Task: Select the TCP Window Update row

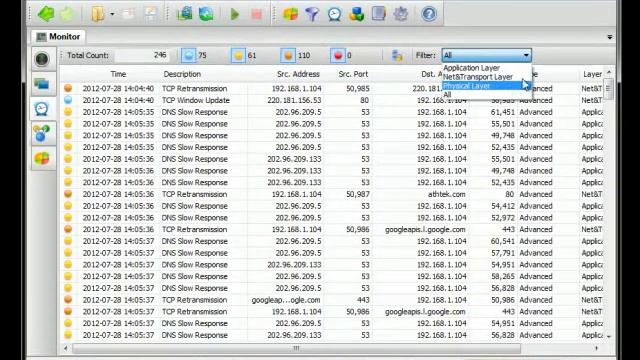Action: click(332, 100)
